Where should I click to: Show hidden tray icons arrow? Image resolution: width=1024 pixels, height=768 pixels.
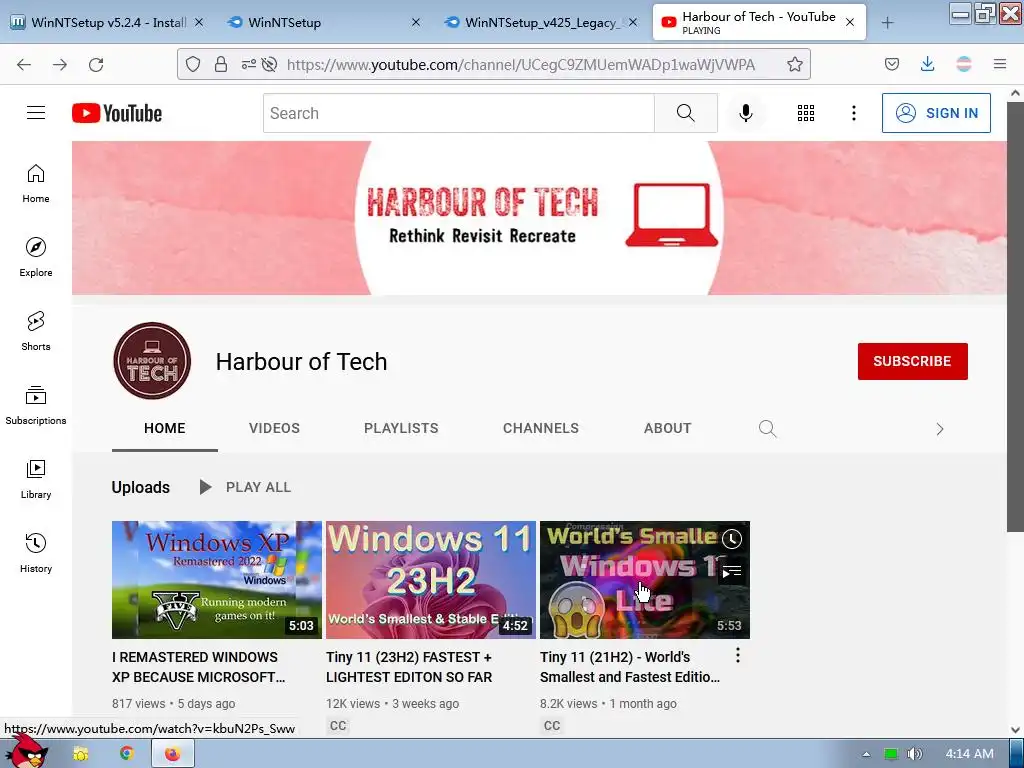[866, 754]
